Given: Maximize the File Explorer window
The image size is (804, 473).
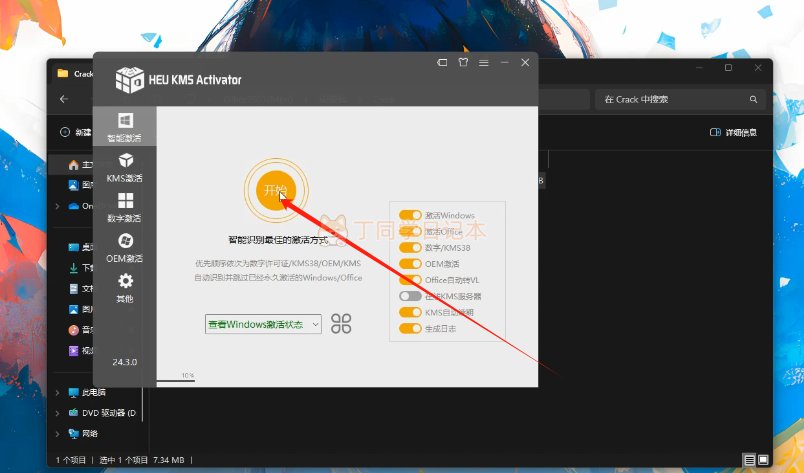Looking at the screenshot, I should [728, 68].
